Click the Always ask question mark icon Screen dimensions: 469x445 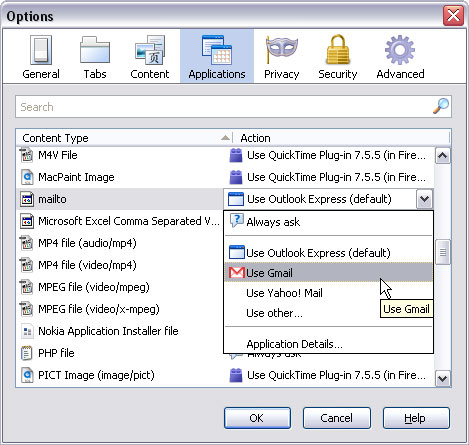[x=237, y=221]
